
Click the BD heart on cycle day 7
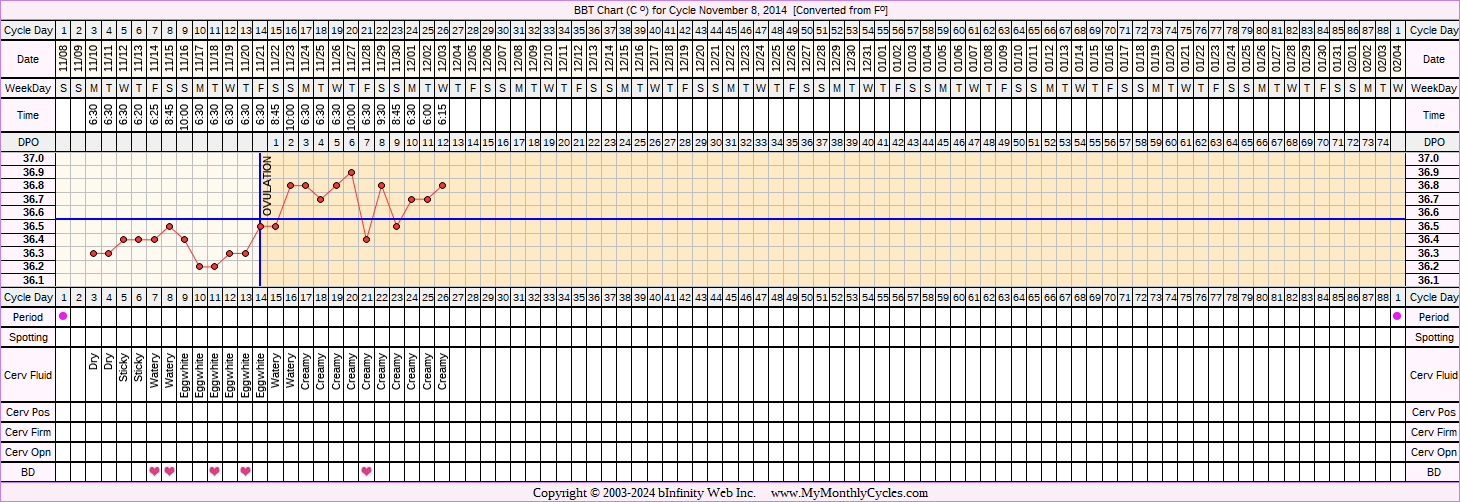coord(154,471)
